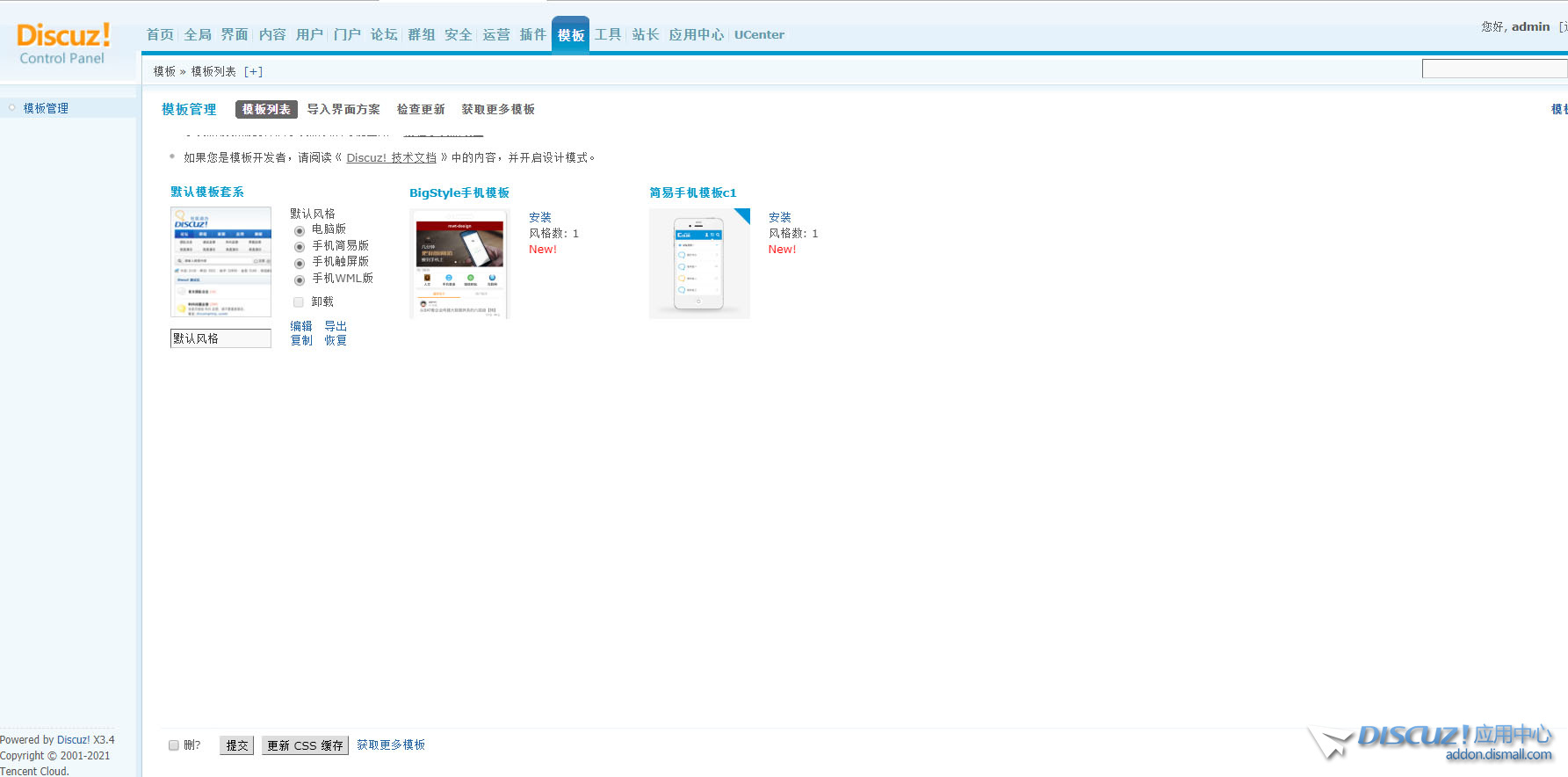Image resolution: width=1568 pixels, height=777 pixels.
Task: Open the 界面 menu
Action: tap(235, 34)
